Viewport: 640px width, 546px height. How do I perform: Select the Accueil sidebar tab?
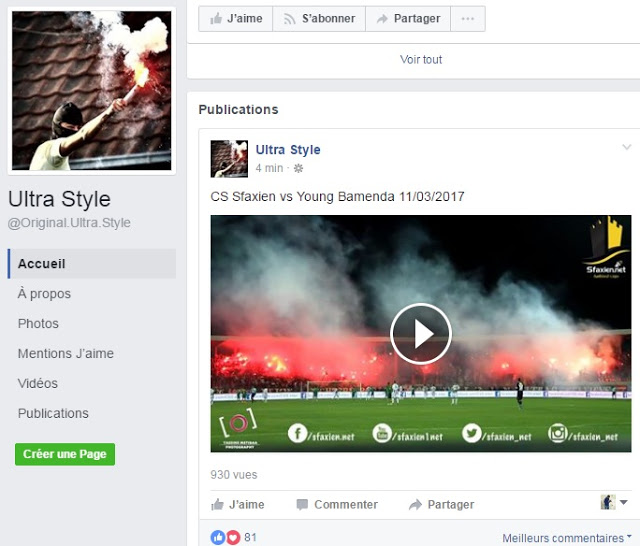pos(92,264)
